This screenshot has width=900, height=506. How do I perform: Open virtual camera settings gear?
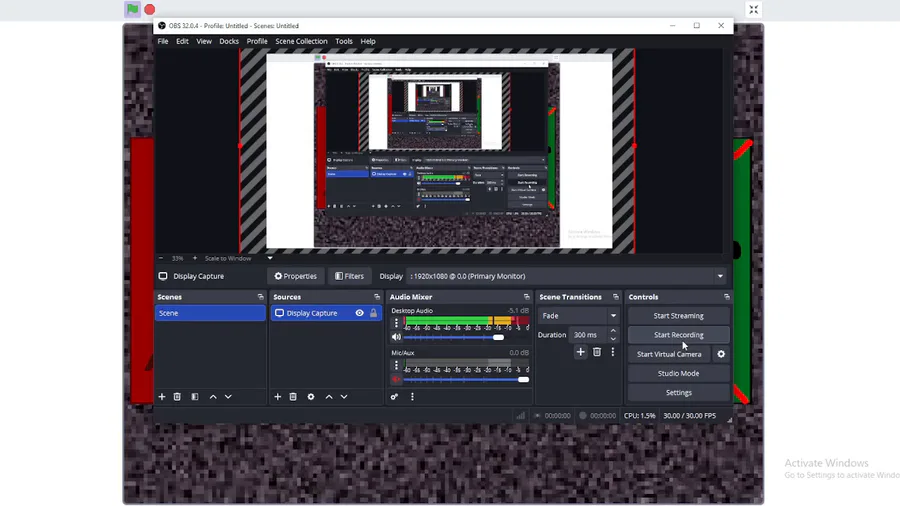pos(721,354)
